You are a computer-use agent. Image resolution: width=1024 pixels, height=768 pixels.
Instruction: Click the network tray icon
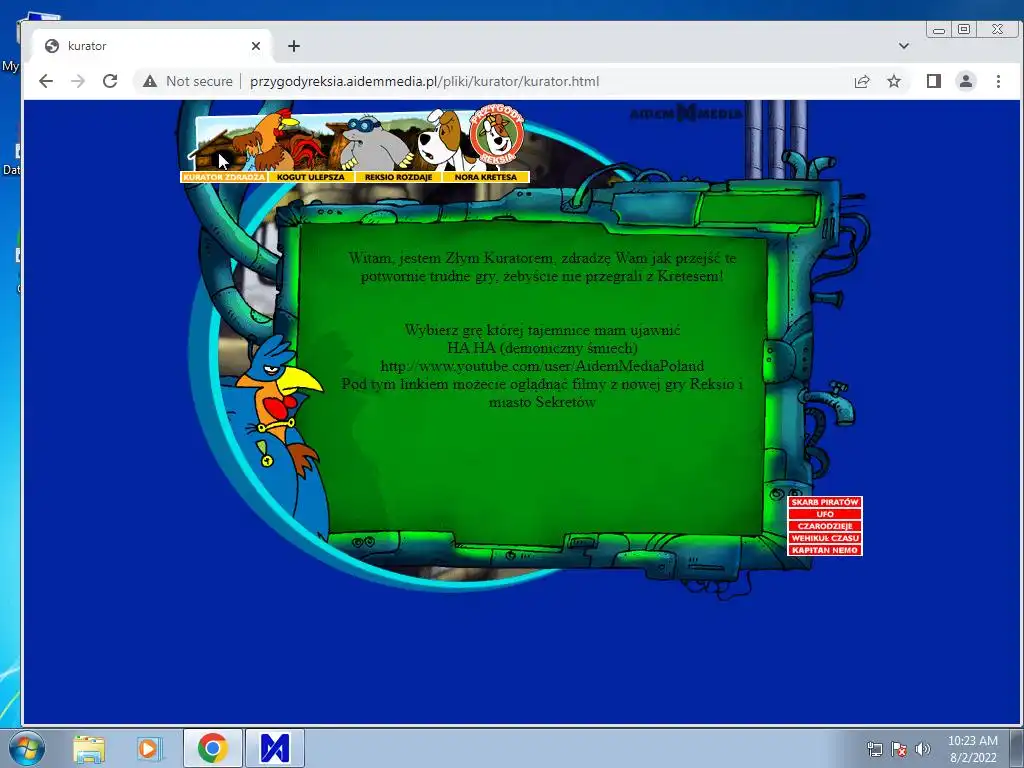click(874, 750)
